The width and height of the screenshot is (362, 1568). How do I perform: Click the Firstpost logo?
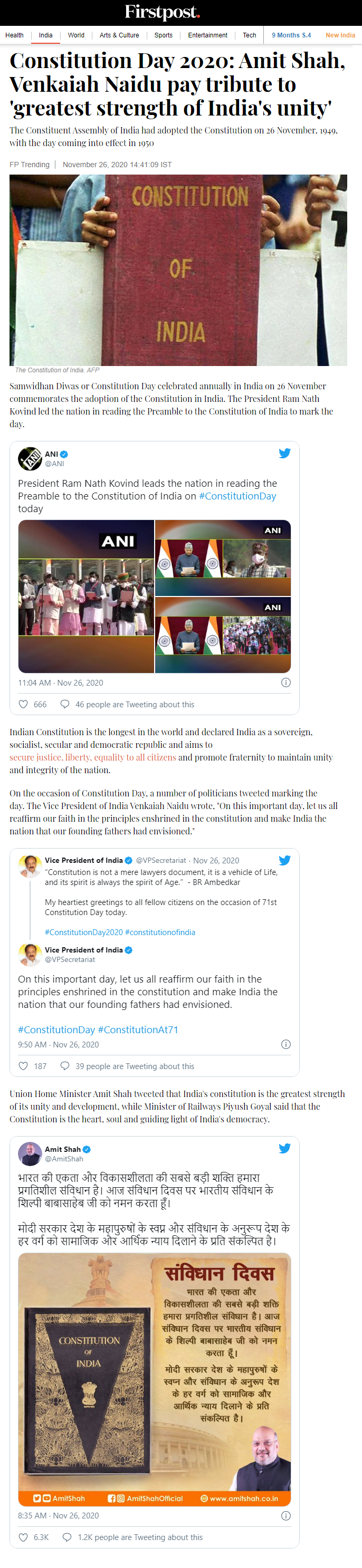(x=162, y=12)
